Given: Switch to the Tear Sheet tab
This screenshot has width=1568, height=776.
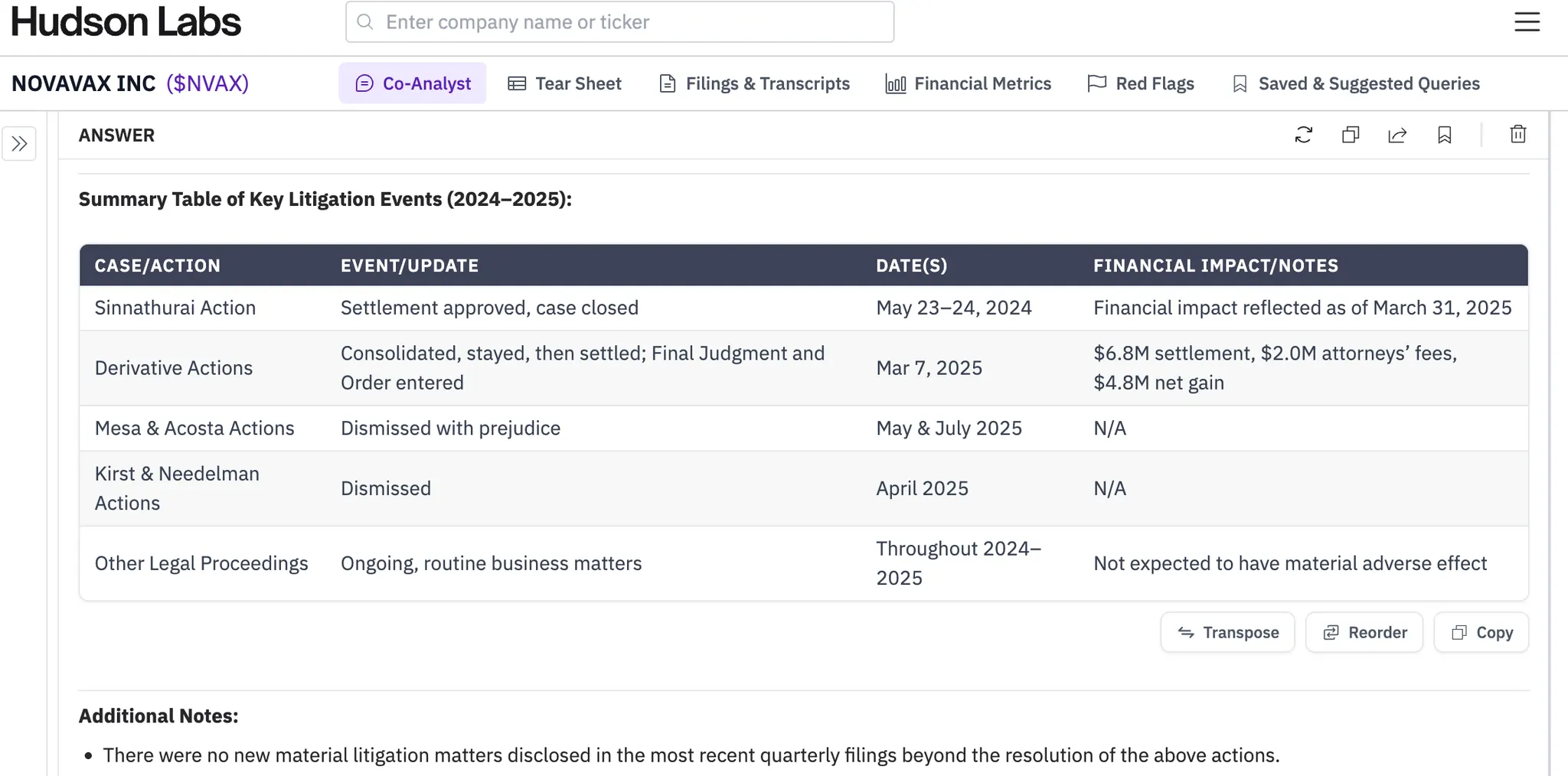Looking at the screenshot, I should [565, 83].
